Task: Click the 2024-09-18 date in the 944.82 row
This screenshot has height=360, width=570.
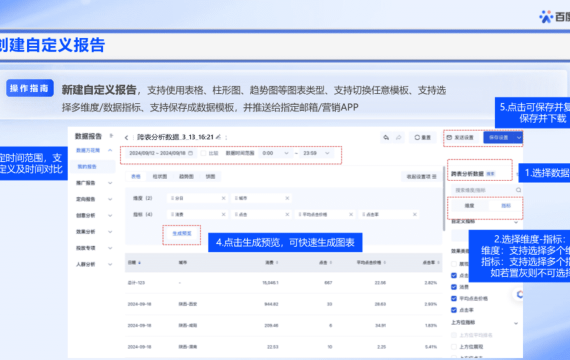Action: coord(139,304)
